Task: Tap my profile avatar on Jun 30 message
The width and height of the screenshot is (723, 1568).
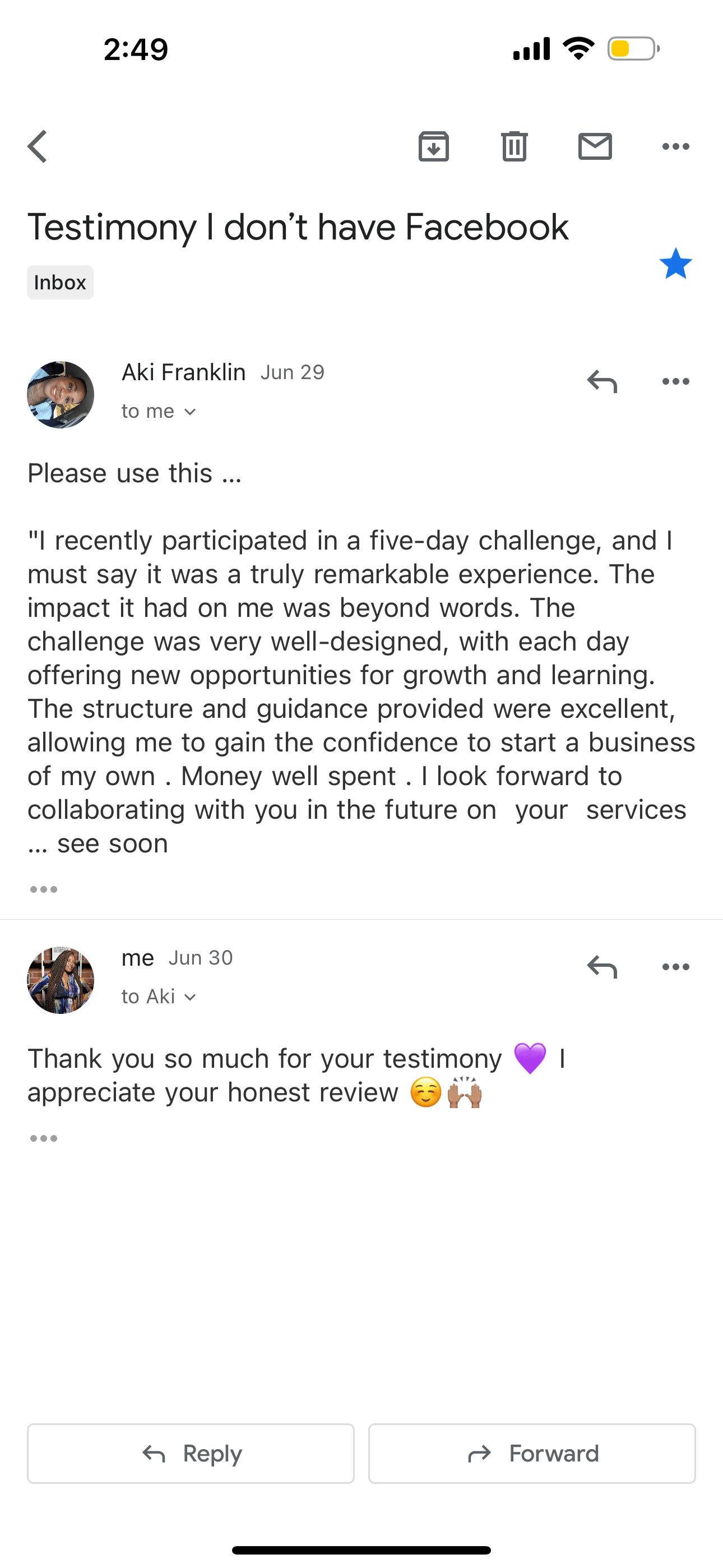Action: pyautogui.click(x=61, y=980)
